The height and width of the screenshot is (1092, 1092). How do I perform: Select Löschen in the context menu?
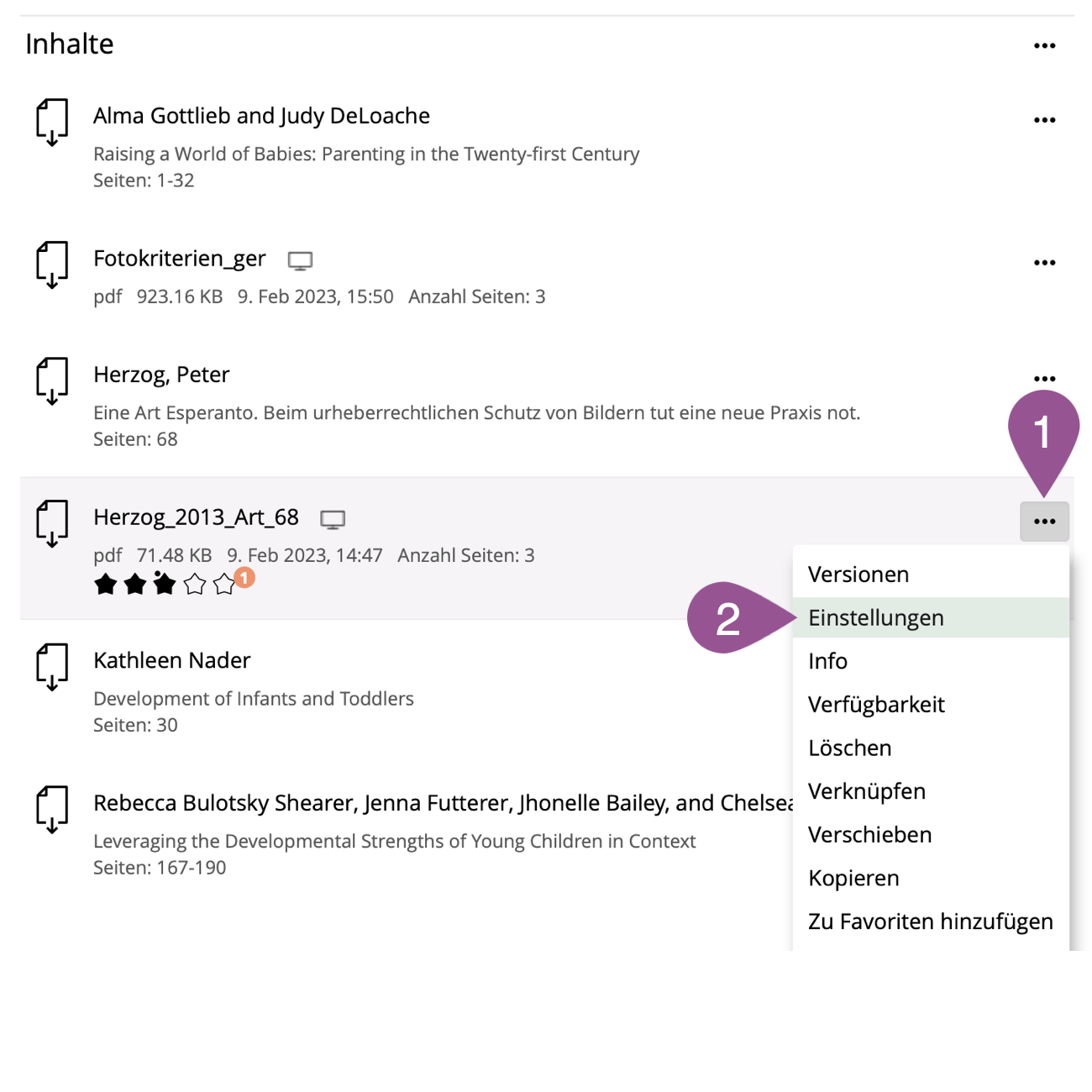(849, 748)
